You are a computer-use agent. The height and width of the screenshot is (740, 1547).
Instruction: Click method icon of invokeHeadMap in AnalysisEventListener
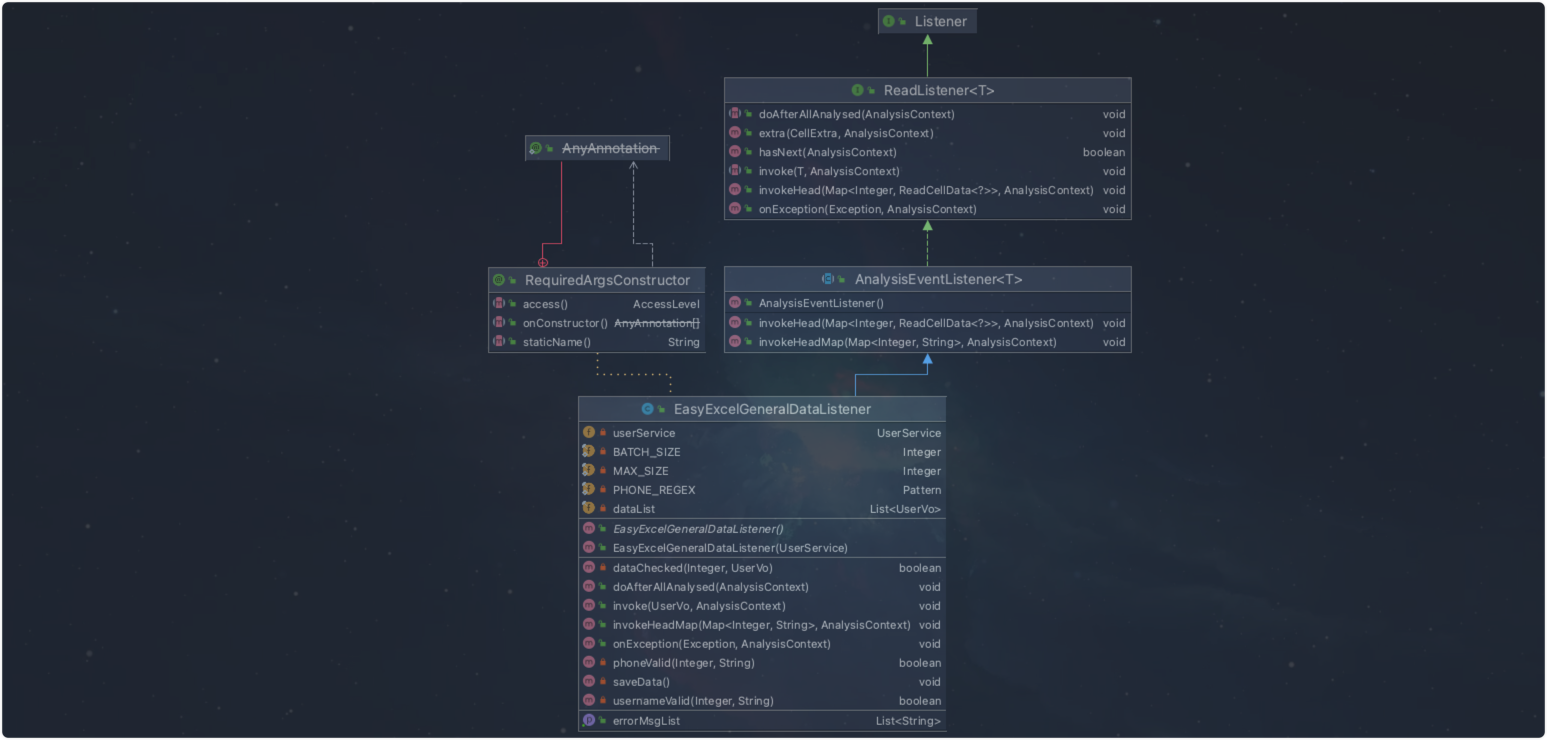point(735,342)
